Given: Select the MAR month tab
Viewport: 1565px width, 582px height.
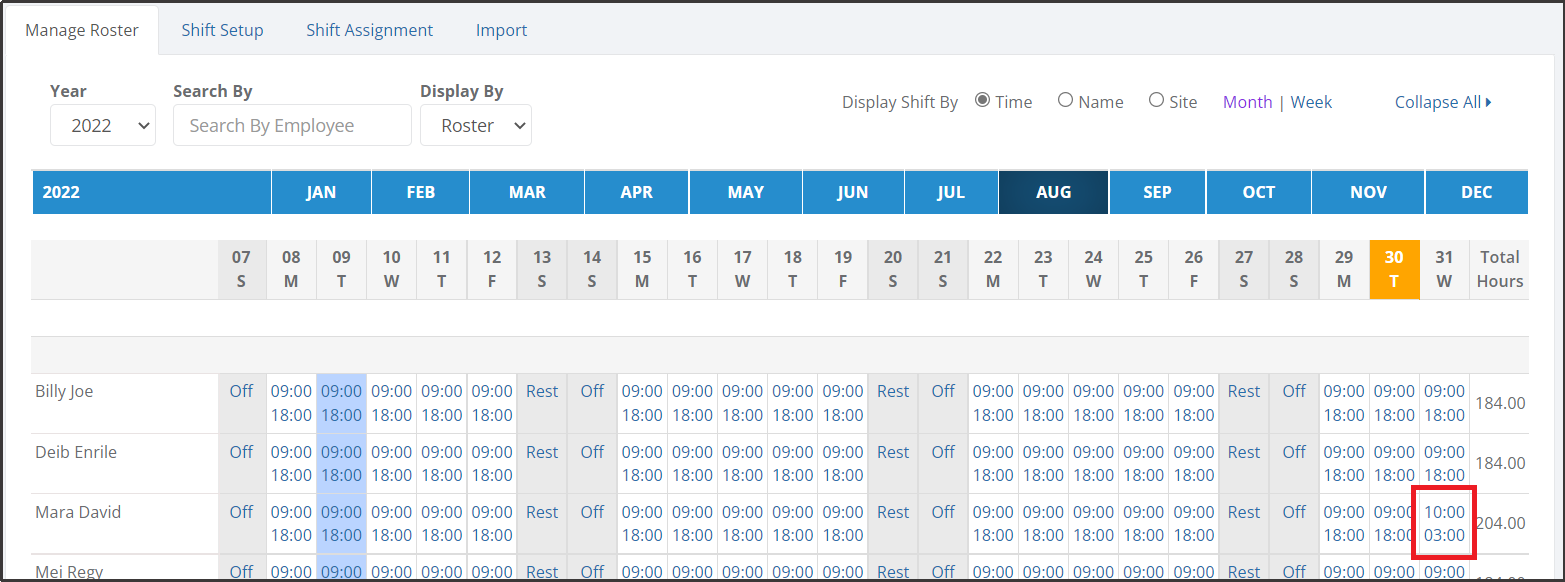Looking at the screenshot, I should pyautogui.click(x=527, y=192).
